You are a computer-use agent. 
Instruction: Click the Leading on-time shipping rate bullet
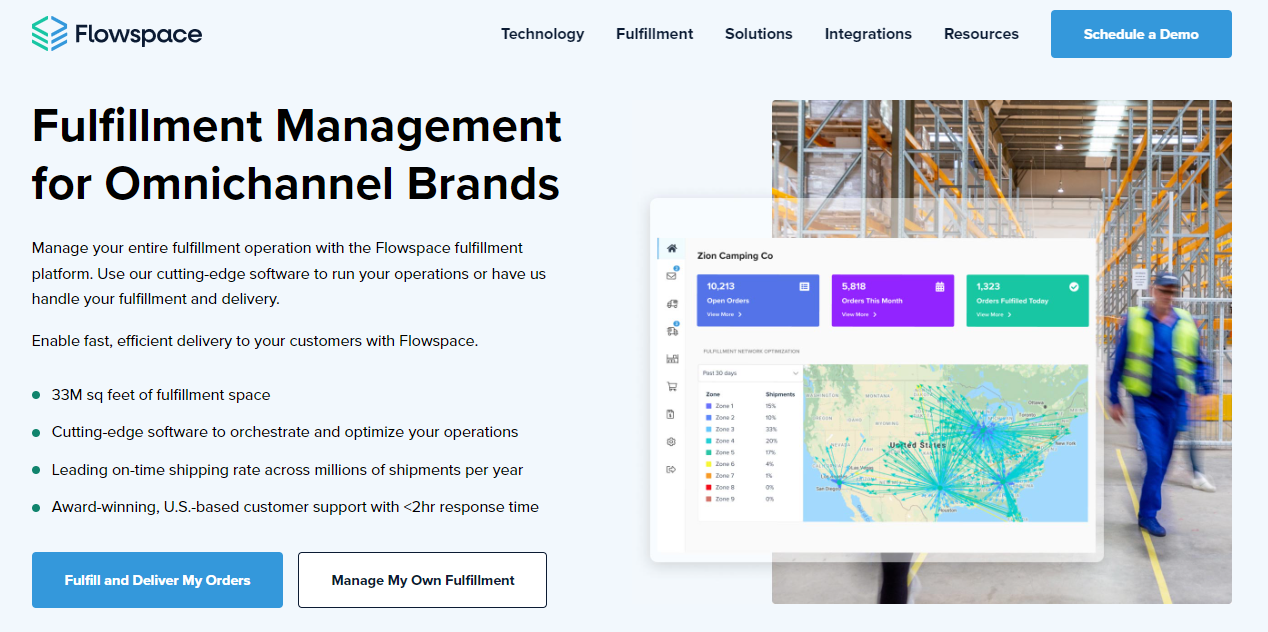pyautogui.click(x=288, y=470)
